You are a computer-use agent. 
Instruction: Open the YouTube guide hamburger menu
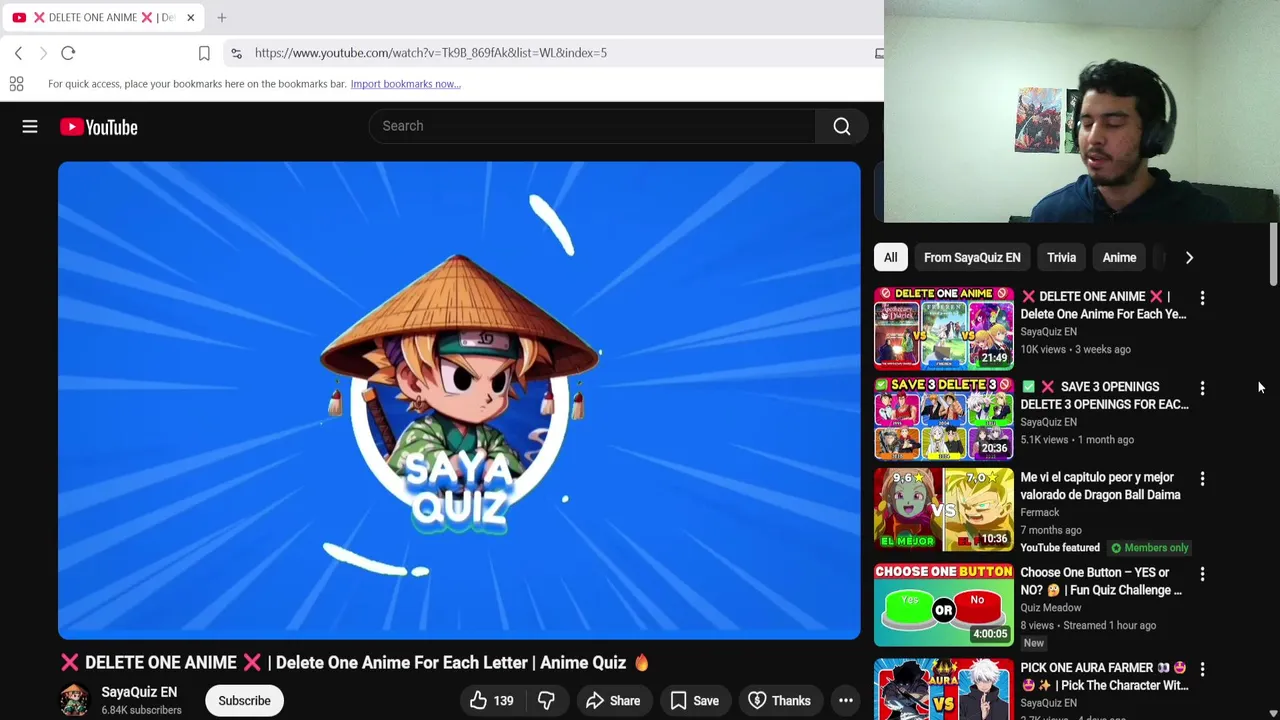[30, 127]
